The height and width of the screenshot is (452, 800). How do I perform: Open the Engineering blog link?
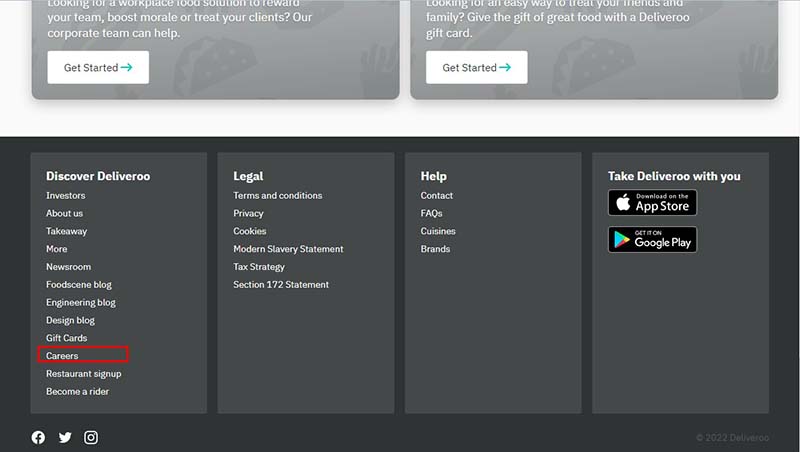[x=81, y=303]
